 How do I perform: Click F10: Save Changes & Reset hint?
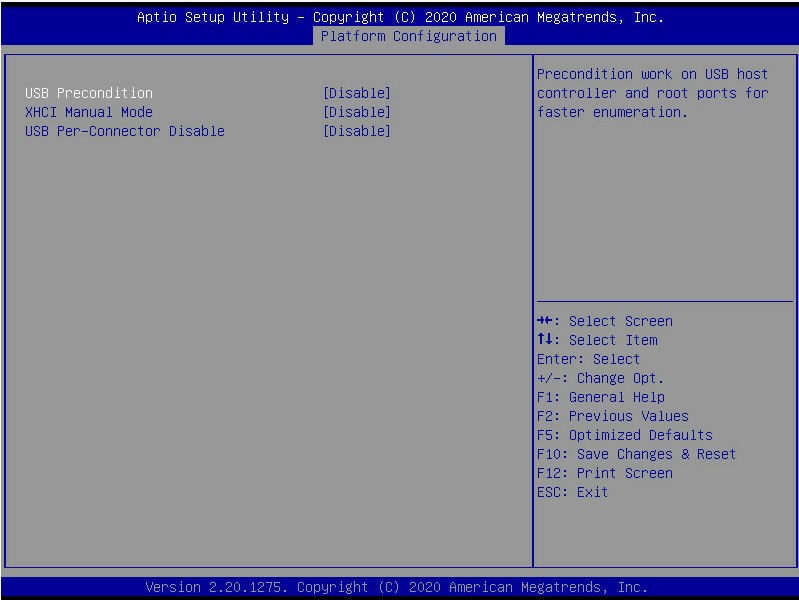pos(636,454)
